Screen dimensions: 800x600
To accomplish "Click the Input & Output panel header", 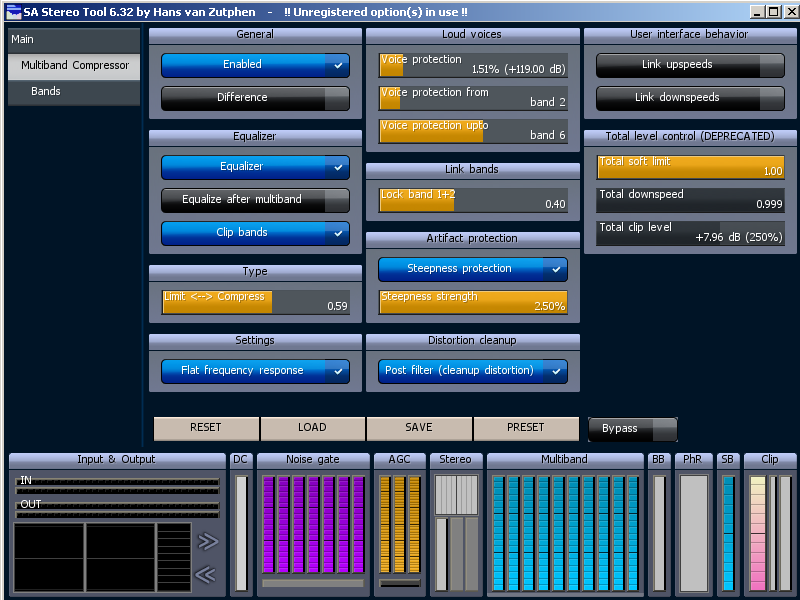I will 117,460.
